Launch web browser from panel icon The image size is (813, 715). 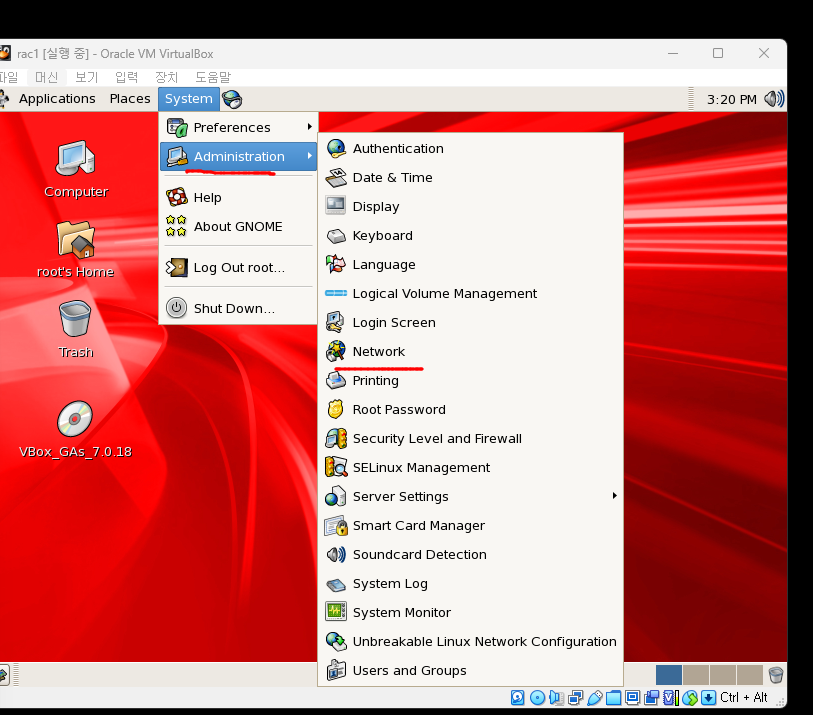[232, 99]
